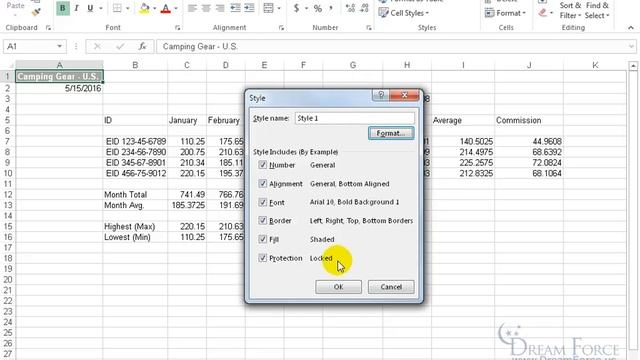Image resolution: width=640 pixels, height=360 pixels.
Task: Select the 'EID 123-45-6789' cell
Action: coord(135,142)
